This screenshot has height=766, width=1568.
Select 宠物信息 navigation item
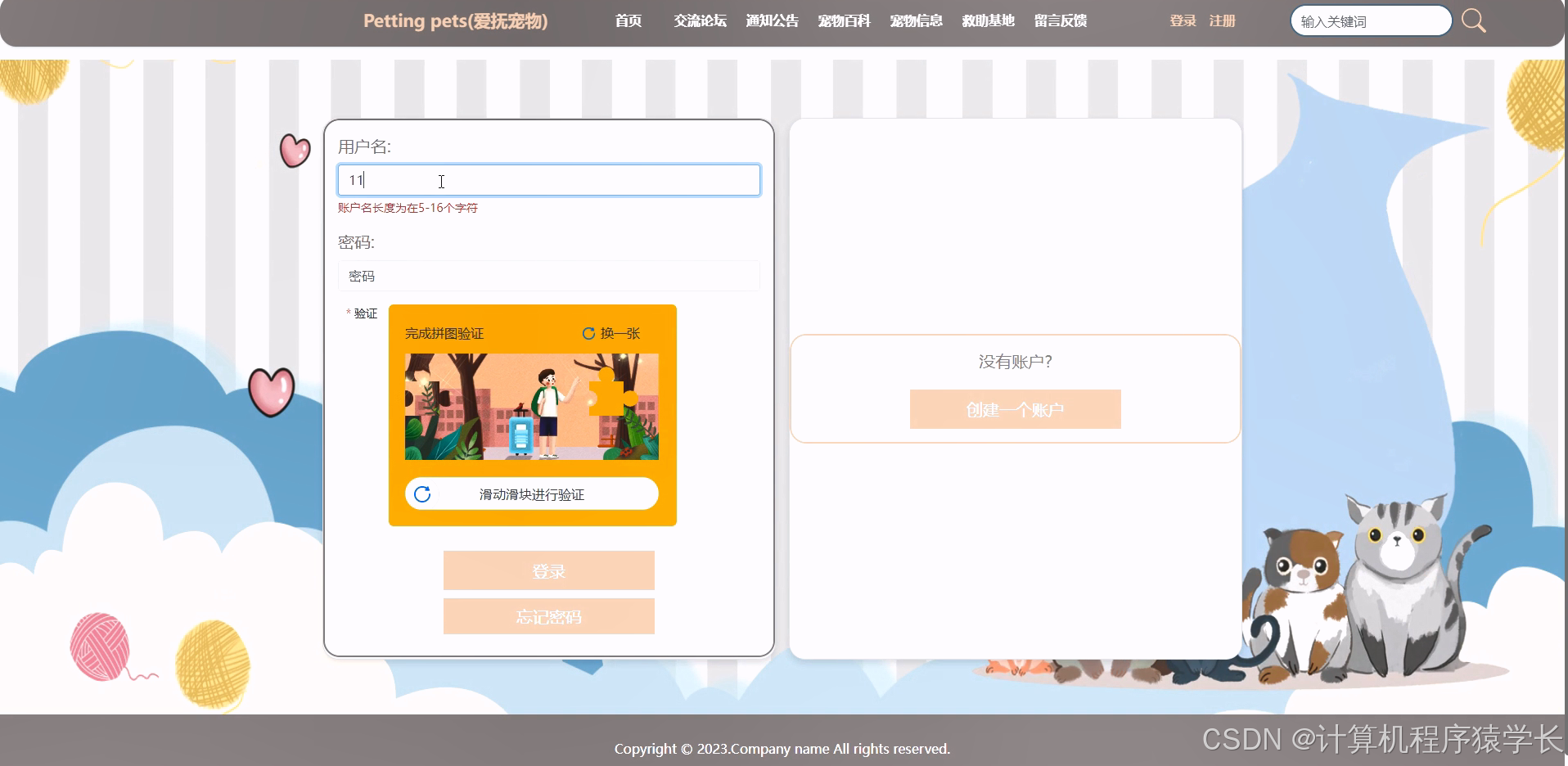pyautogui.click(x=916, y=20)
